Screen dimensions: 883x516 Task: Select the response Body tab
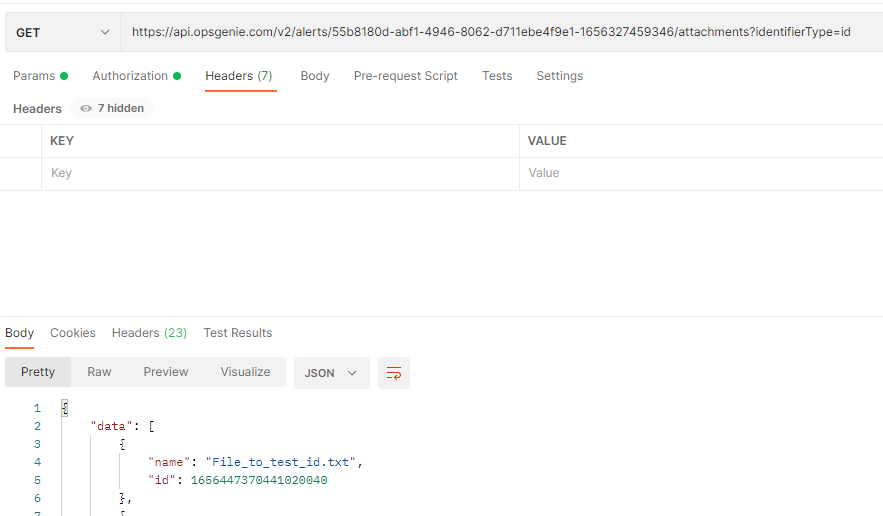pos(20,333)
